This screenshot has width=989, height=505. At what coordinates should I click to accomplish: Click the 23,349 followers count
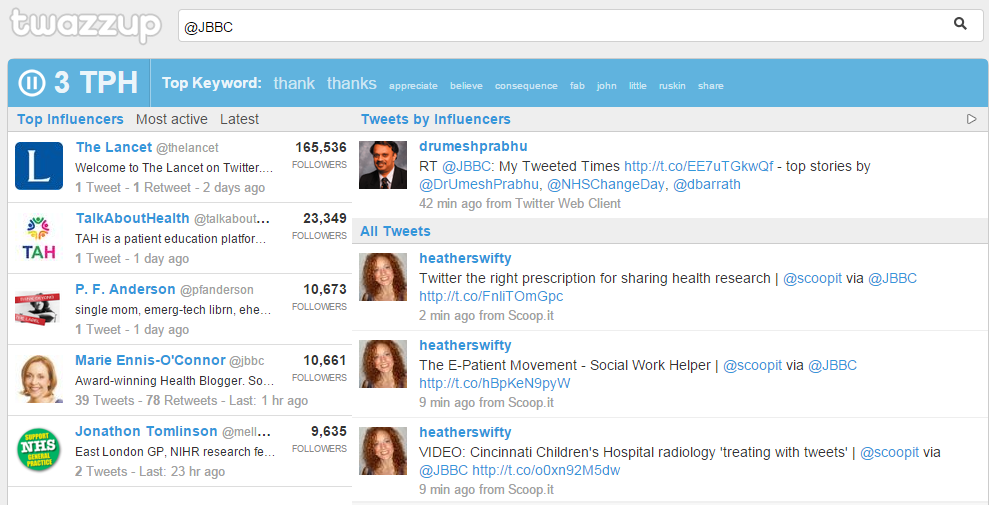coord(325,218)
